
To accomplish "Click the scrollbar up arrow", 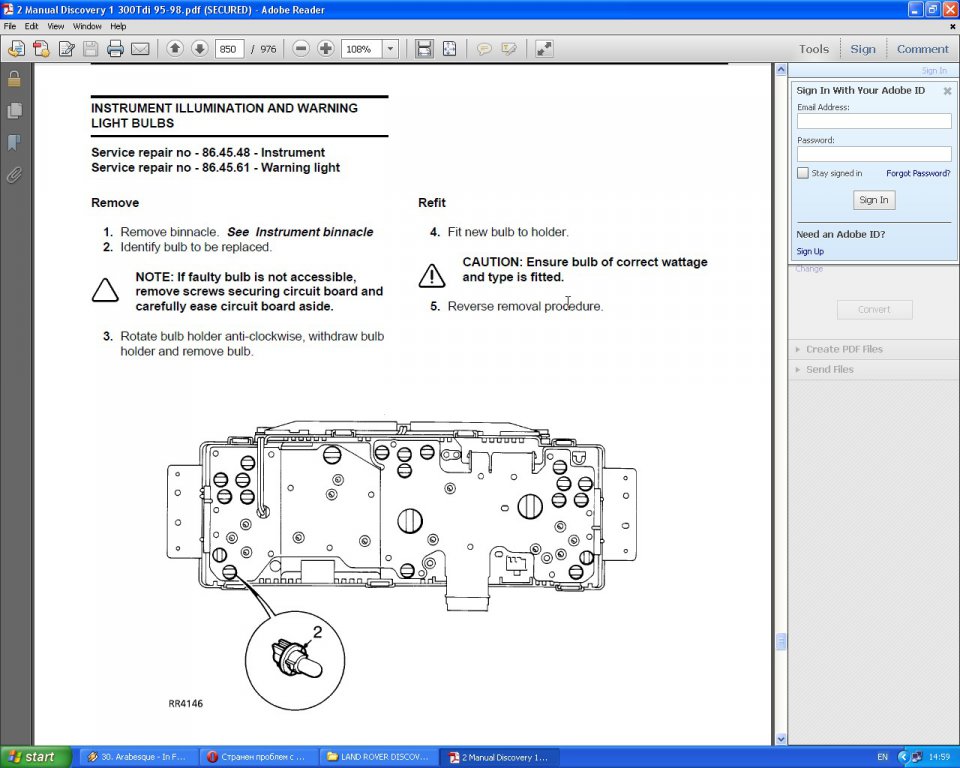I will (781, 70).
